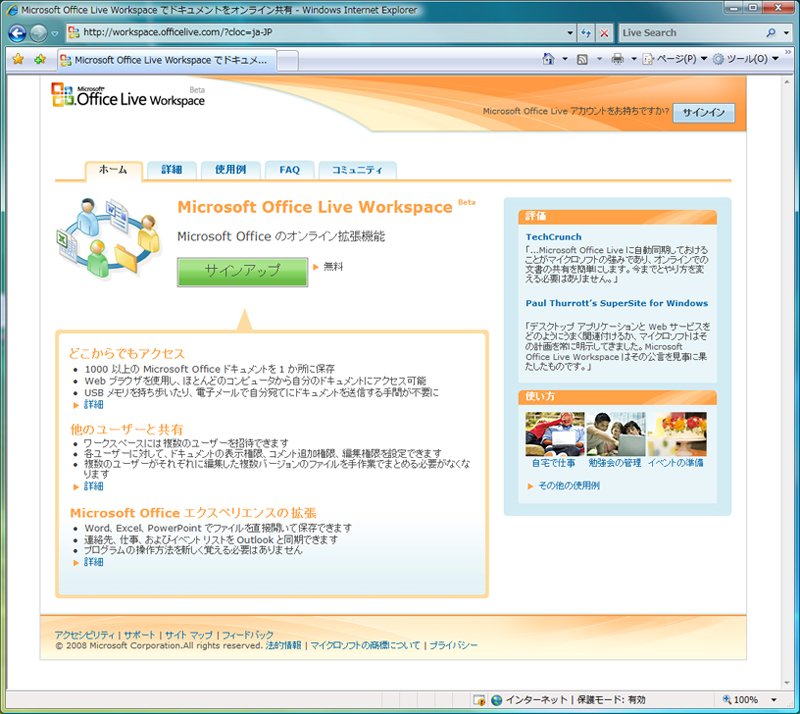Click the people sharing documents illustration
The image size is (800, 714).
[109, 237]
